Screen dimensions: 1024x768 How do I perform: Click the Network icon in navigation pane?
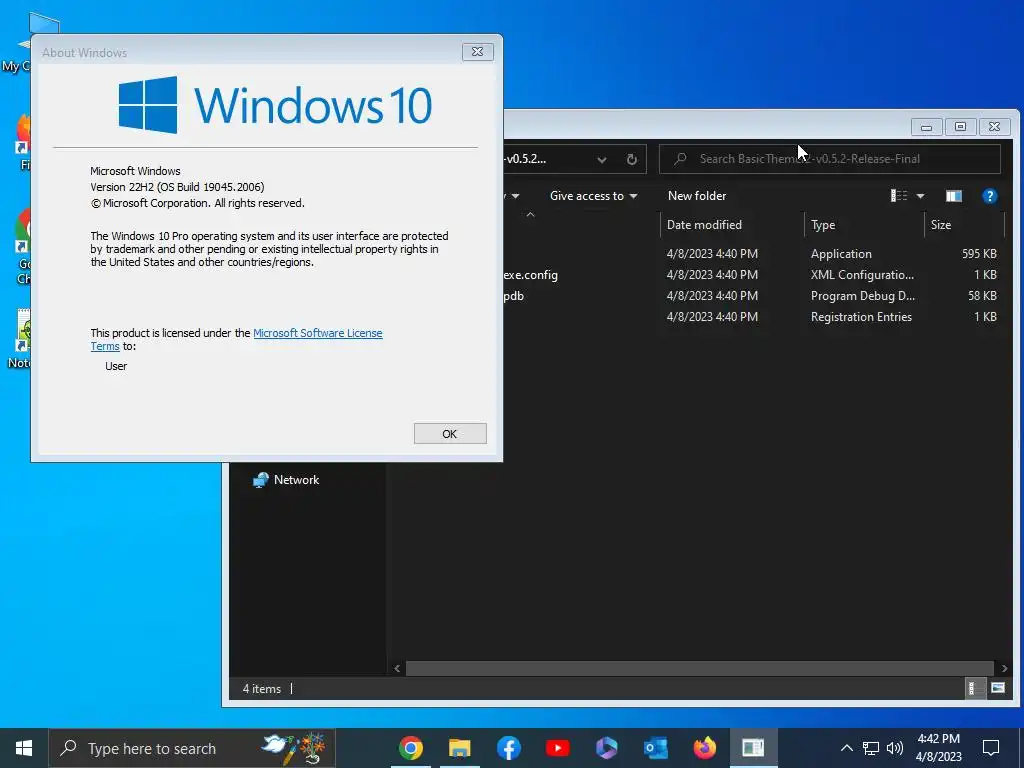click(261, 480)
